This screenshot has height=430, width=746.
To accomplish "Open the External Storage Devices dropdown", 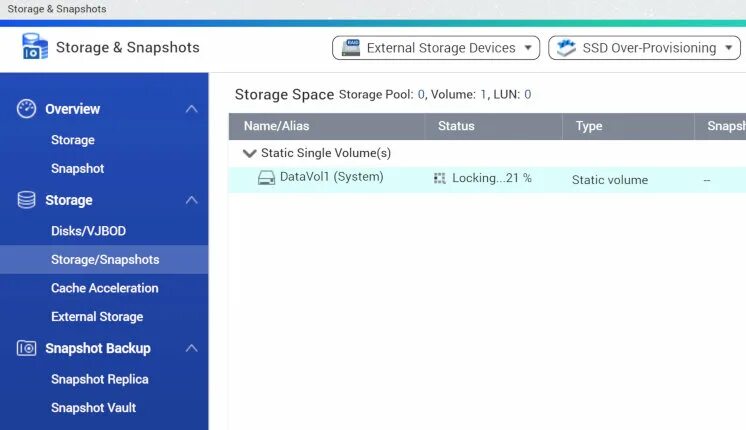I will [530, 48].
